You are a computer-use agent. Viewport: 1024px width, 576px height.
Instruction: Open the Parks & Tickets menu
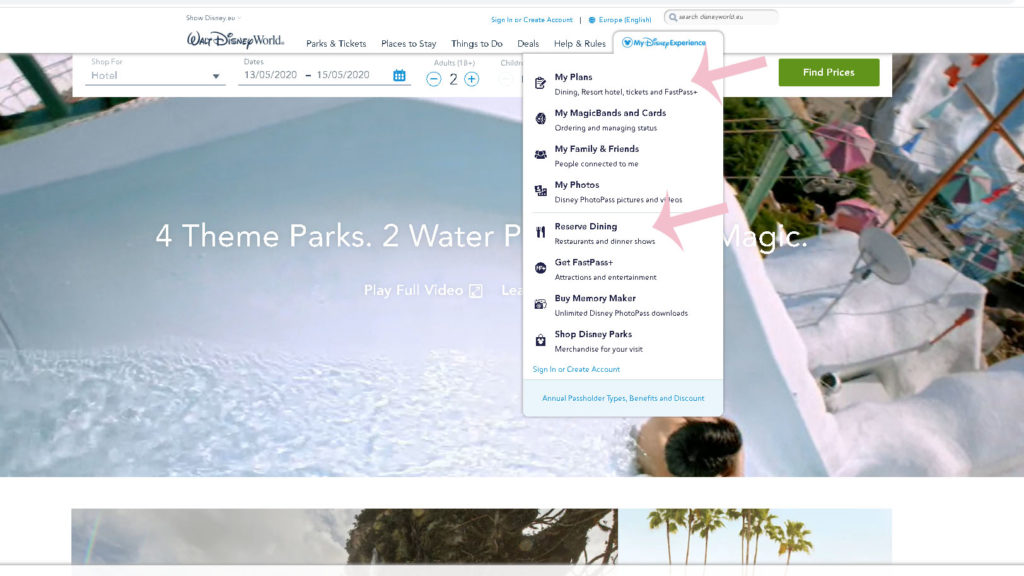pos(336,44)
